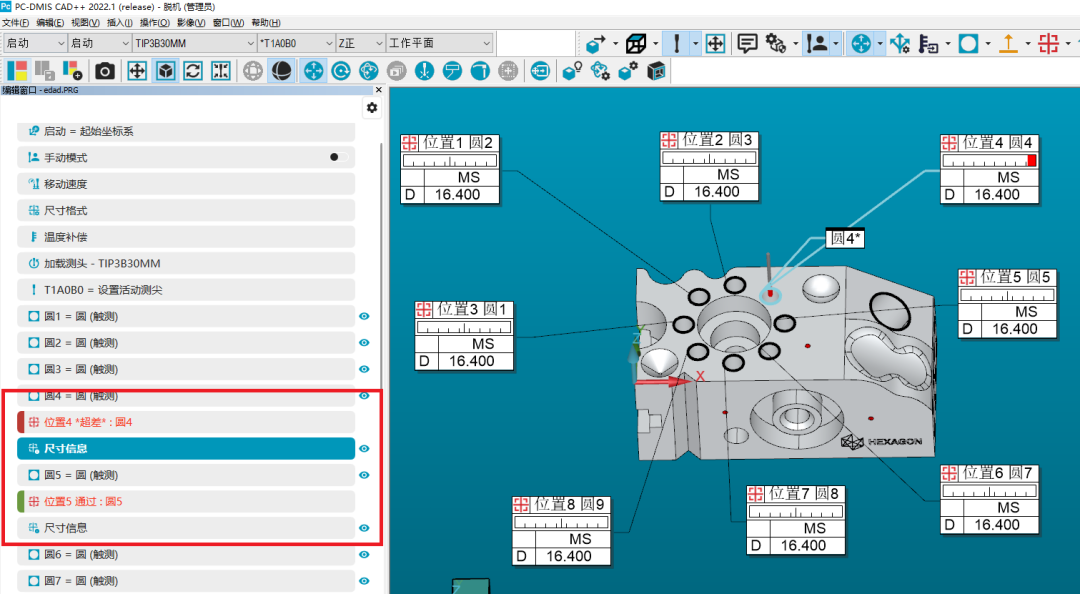The width and height of the screenshot is (1080, 594).
Task: Click the paint roller circle icon
Action: click(452, 70)
